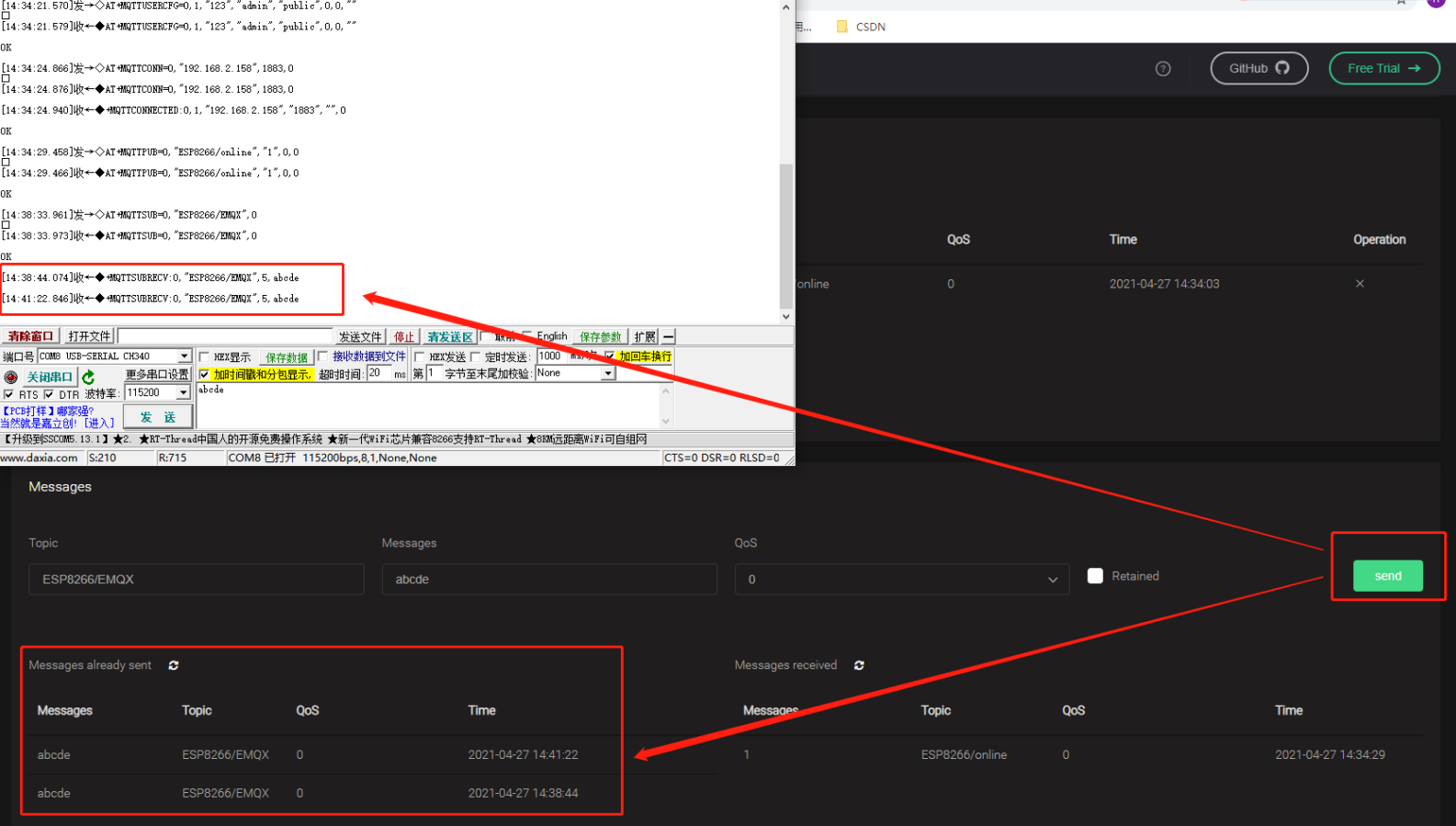Click the Operation column header
This screenshot has width=1456, height=826.
tap(1379, 240)
